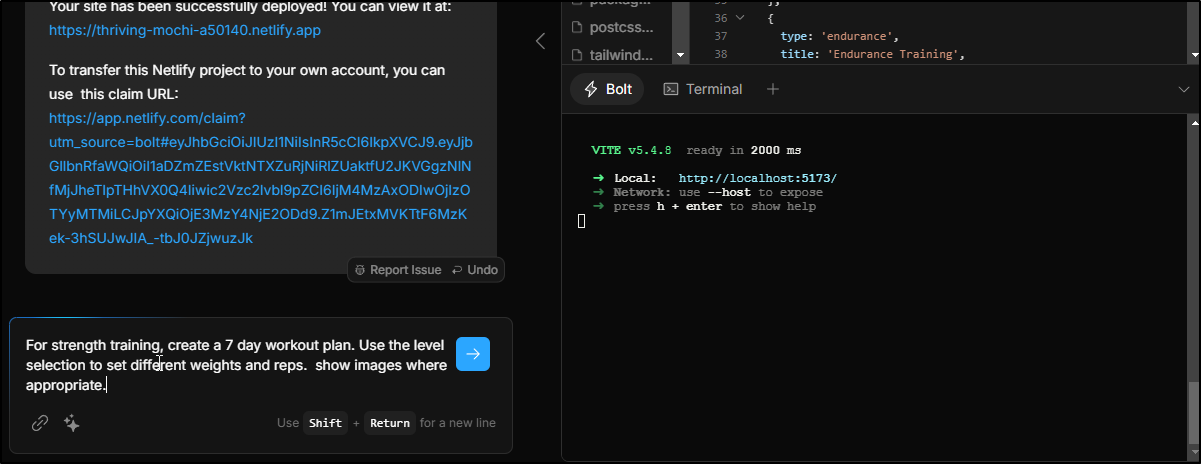The image size is (1201, 464).
Task: Send the prompt with the blue arrow button
Action: (x=473, y=354)
